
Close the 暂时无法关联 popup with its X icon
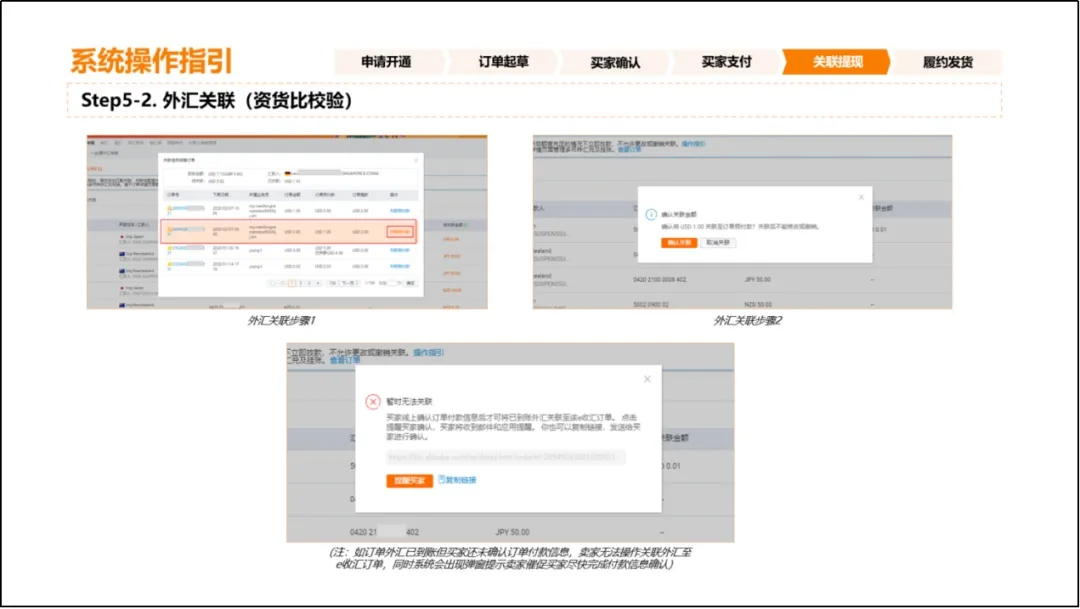point(648,379)
